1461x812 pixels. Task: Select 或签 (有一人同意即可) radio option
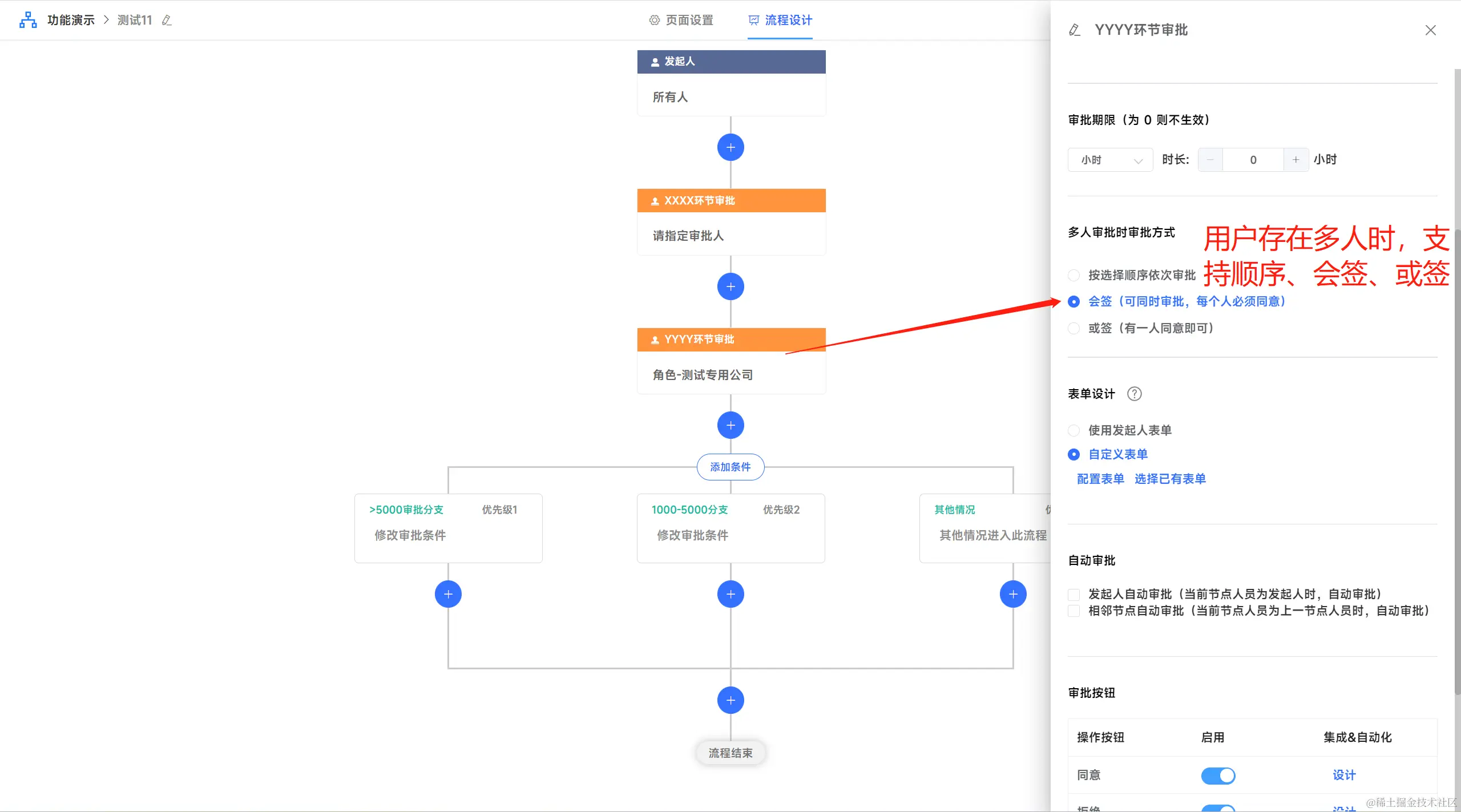click(1073, 328)
